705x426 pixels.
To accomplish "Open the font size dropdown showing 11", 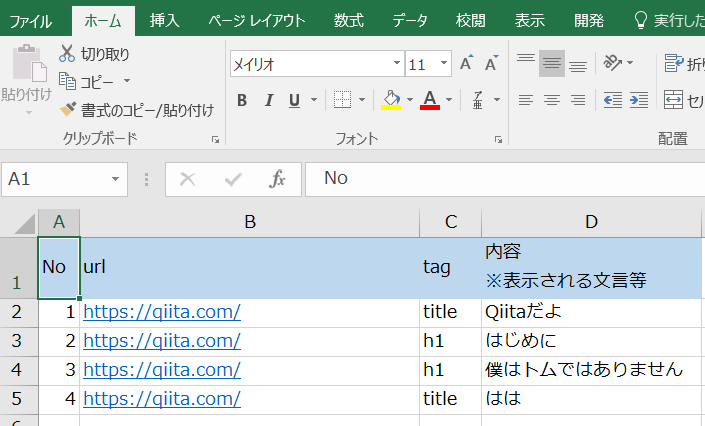I will pyautogui.click(x=444, y=63).
